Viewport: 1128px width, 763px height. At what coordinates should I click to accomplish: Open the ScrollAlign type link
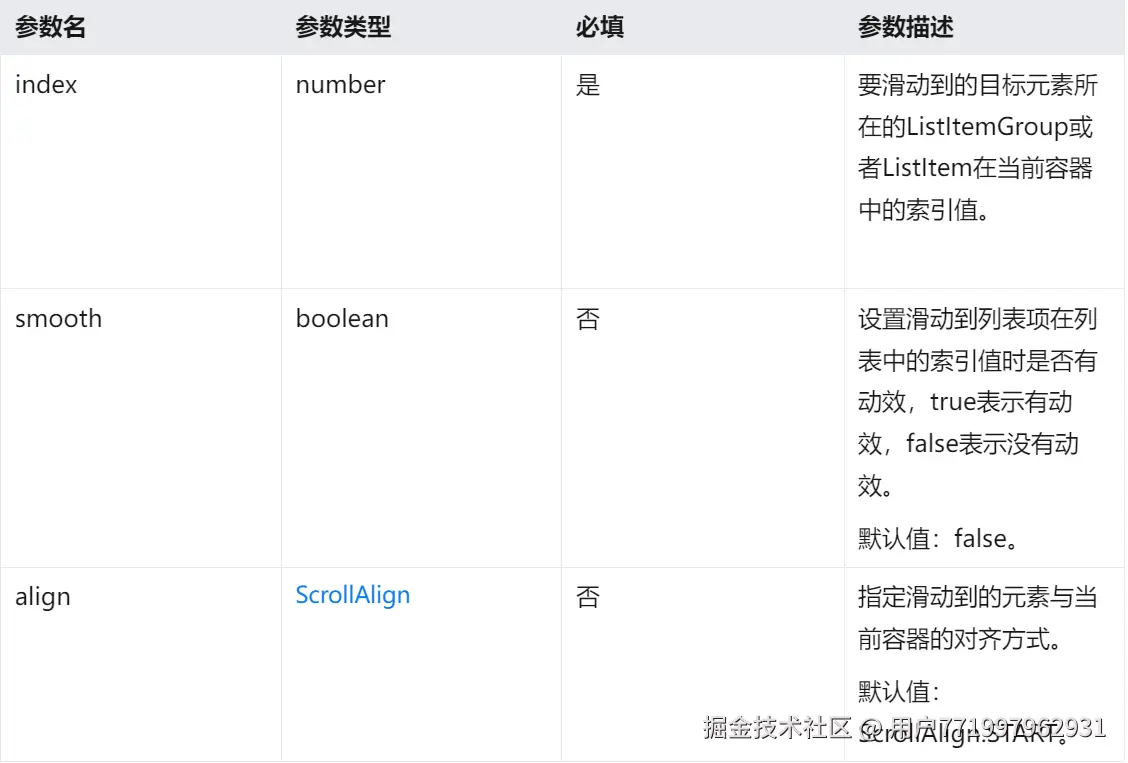352,595
